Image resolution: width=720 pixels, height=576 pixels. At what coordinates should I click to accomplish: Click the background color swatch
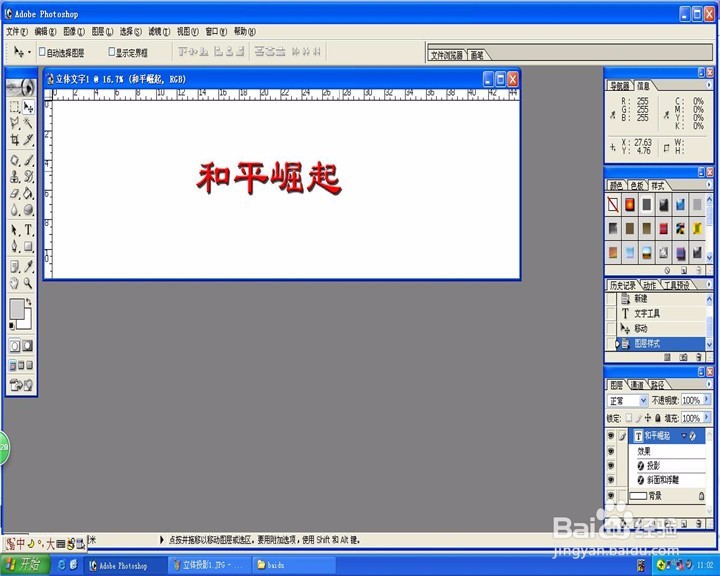coord(27,322)
